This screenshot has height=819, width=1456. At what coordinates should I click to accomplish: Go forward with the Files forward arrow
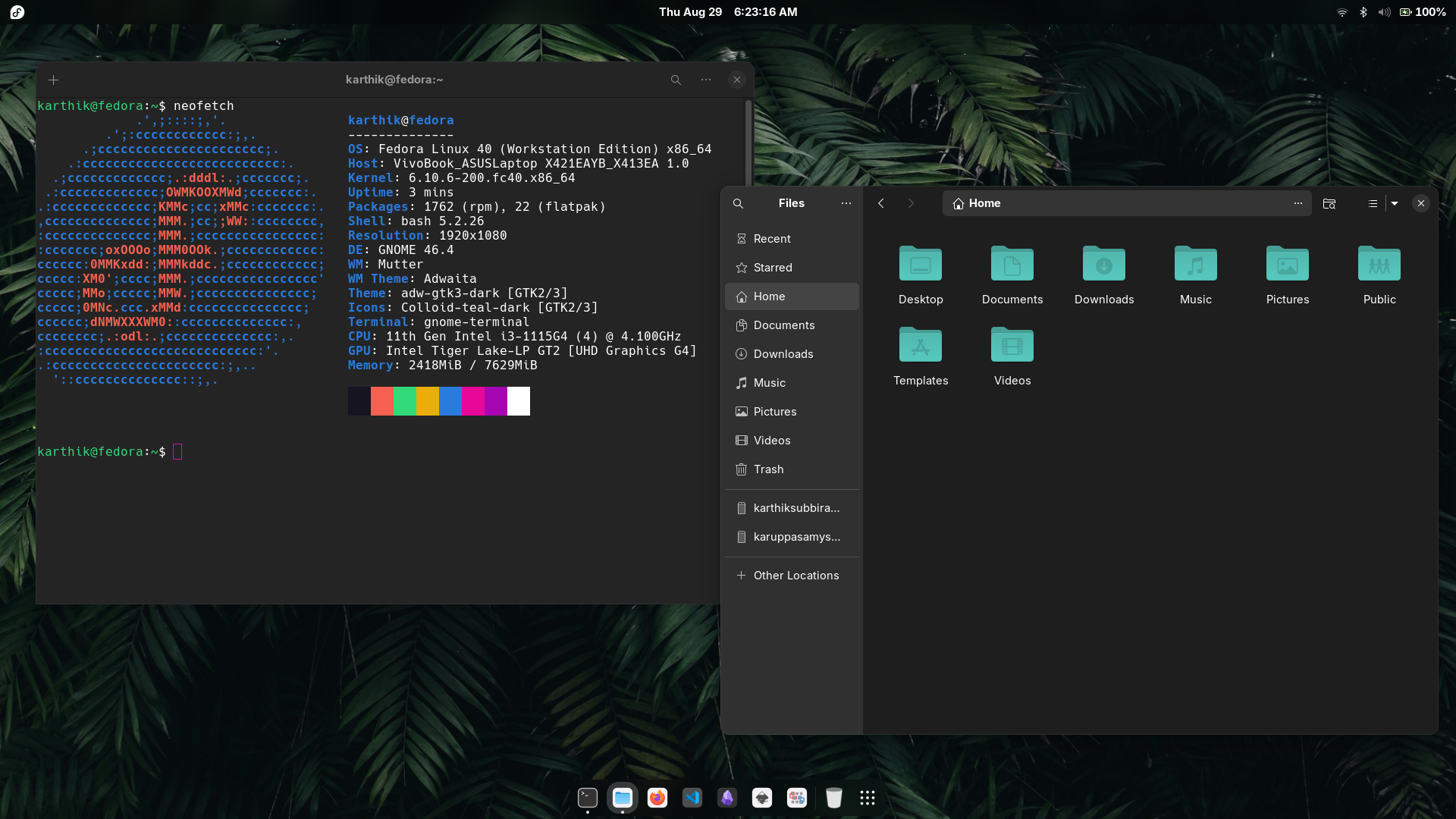[x=911, y=203]
